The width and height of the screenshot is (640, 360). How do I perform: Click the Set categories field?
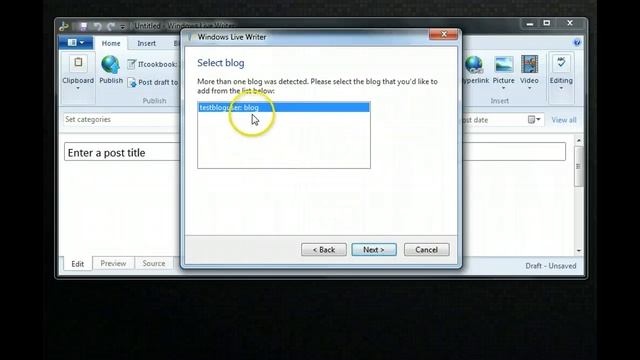coord(121,120)
